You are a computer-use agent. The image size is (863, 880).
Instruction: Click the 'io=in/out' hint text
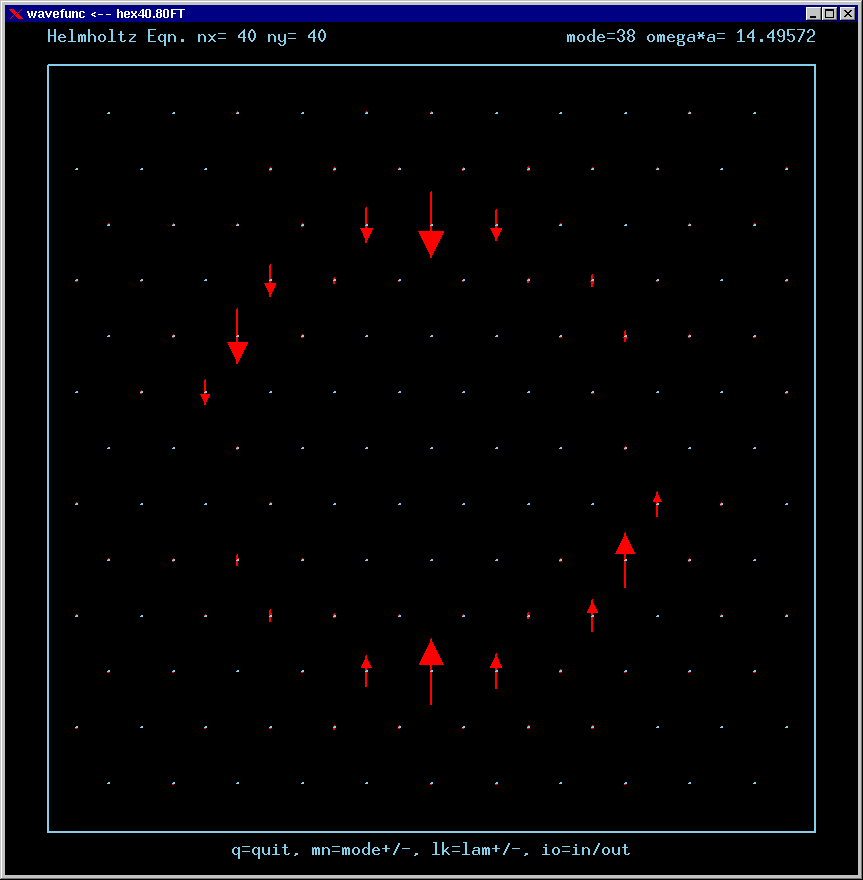click(x=586, y=850)
